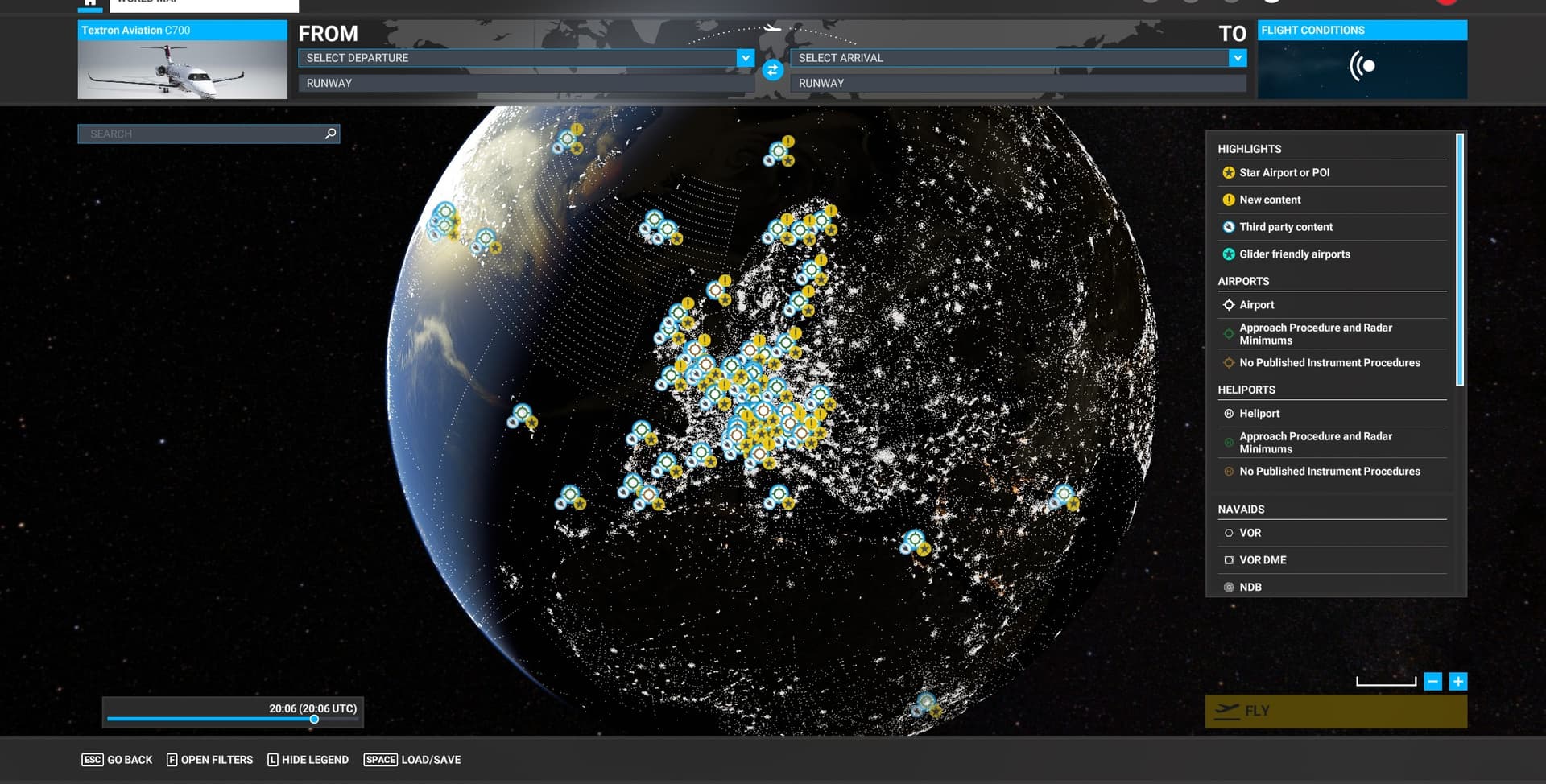Image resolution: width=1546 pixels, height=784 pixels.
Task: Select the VOR DME navaid legend entry
Action: tap(1262, 560)
